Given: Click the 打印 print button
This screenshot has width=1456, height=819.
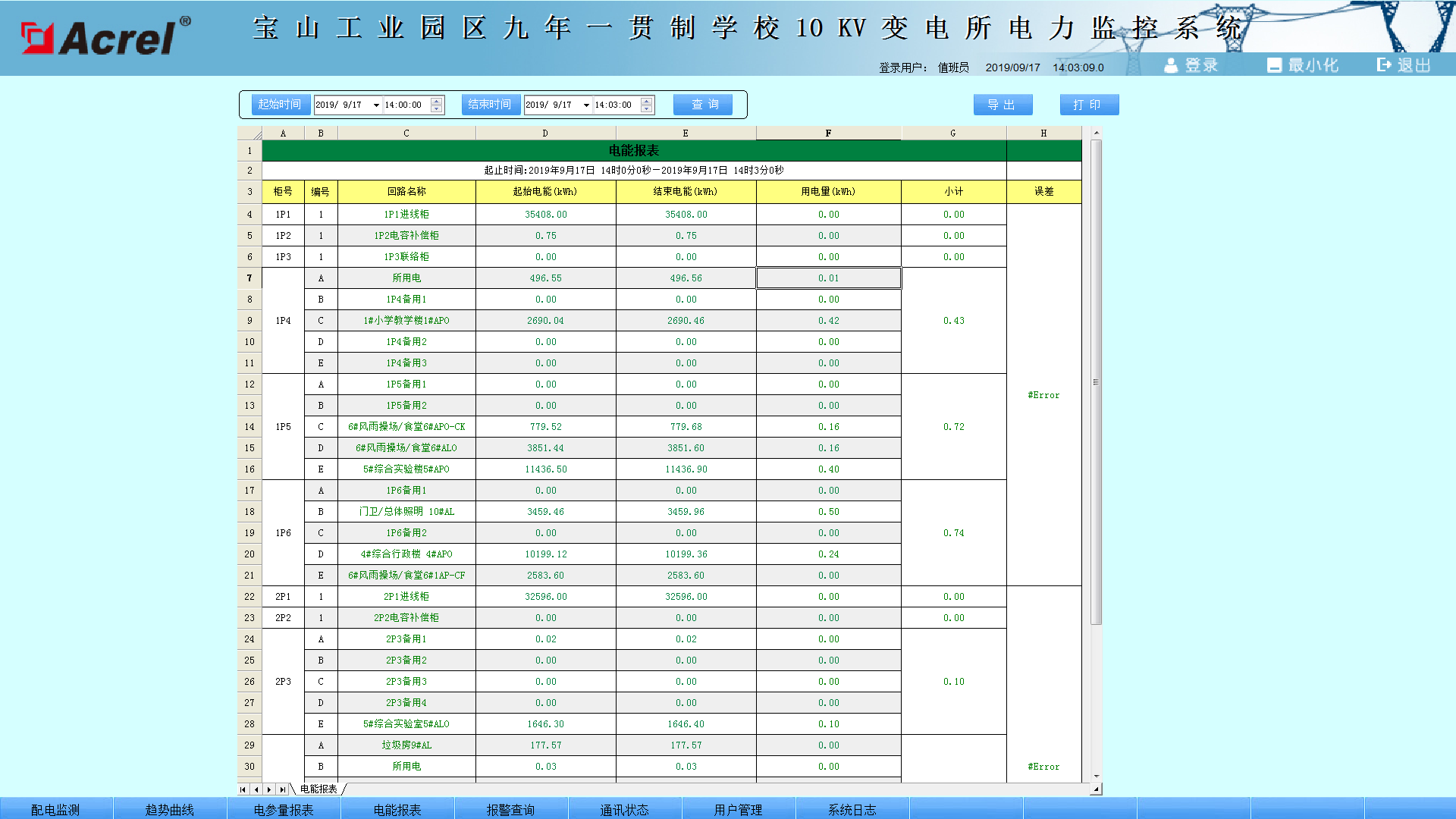Looking at the screenshot, I should pos(1089,105).
